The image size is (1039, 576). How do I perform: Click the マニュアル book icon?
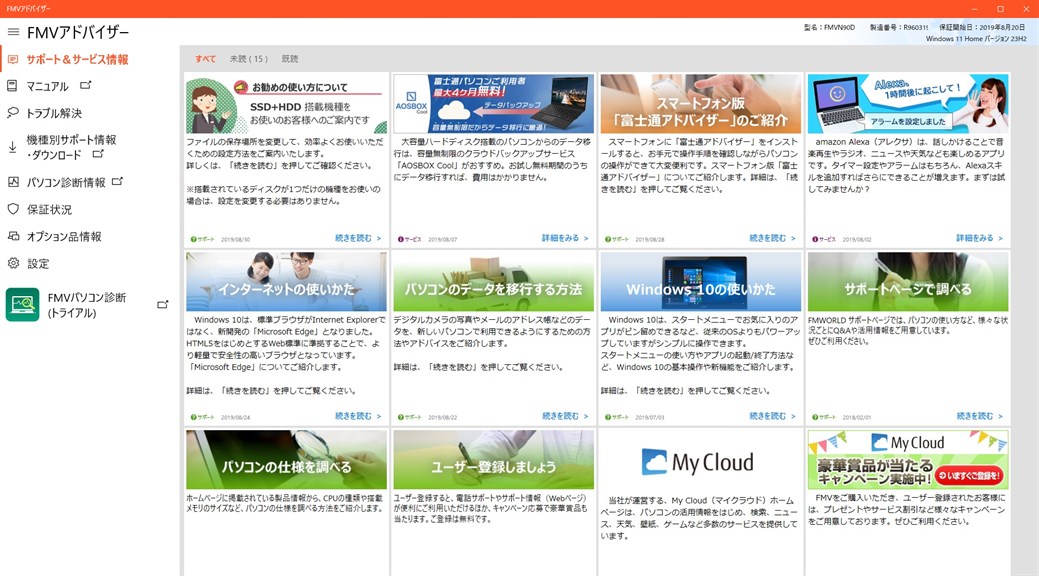12,86
